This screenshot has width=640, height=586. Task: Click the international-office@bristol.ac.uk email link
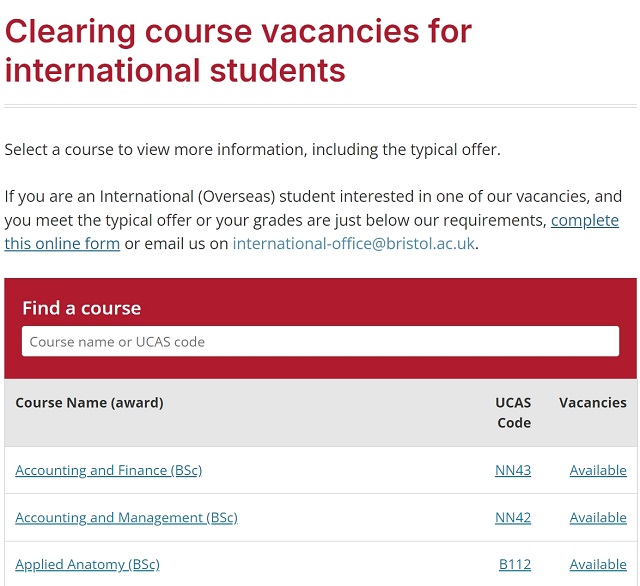[x=353, y=244]
